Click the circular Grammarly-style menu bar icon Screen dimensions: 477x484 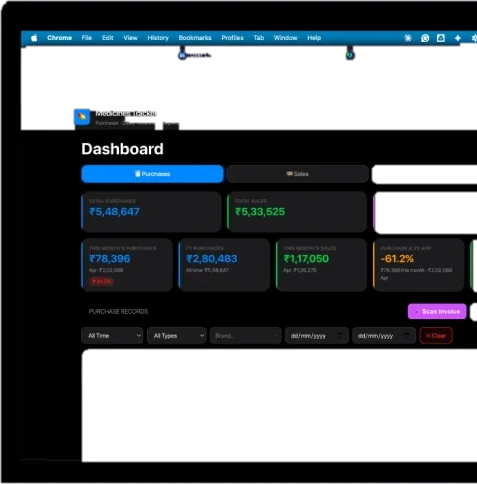click(425, 38)
